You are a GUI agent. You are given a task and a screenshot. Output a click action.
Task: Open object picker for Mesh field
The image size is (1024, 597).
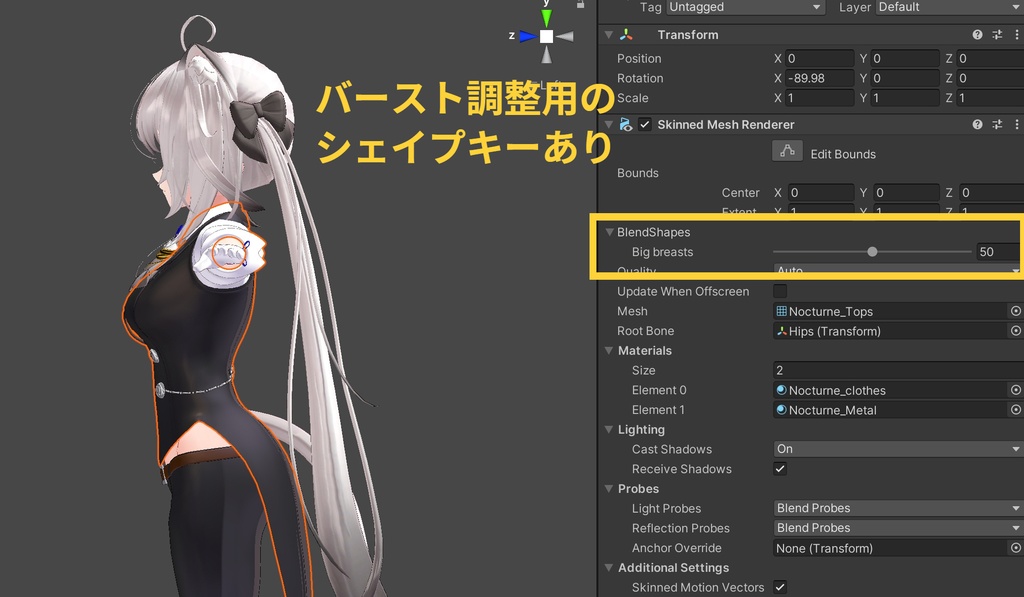click(x=1016, y=311)
